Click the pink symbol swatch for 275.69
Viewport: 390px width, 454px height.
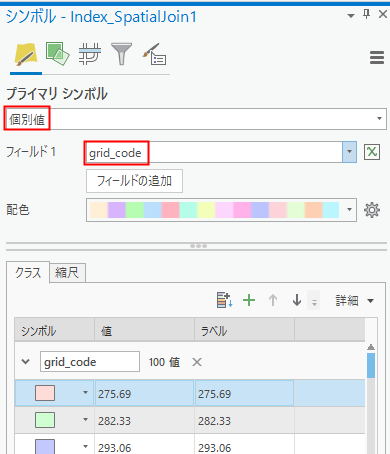[x=45, y=393]
